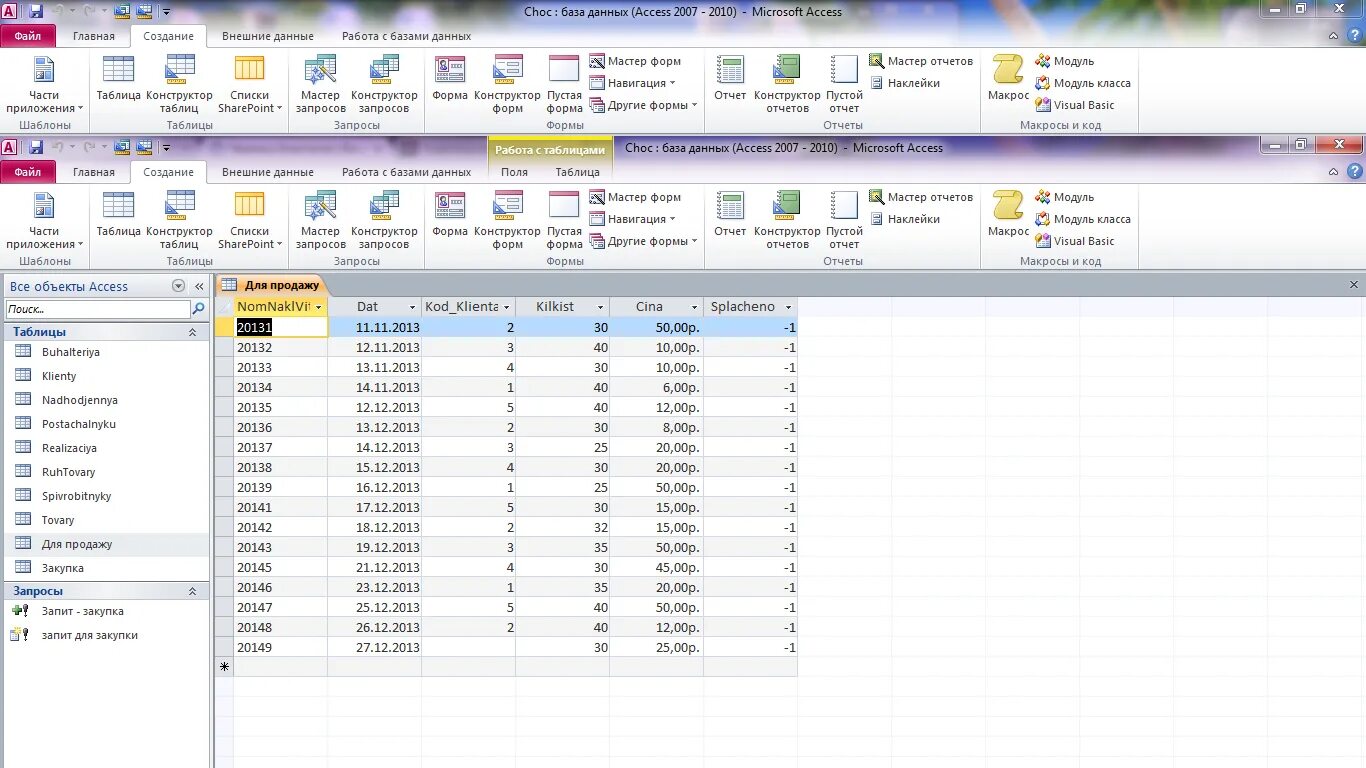Click Save icon in front window title bar
This screenshot has width=1366, height=768.
[x=36, y=147]
